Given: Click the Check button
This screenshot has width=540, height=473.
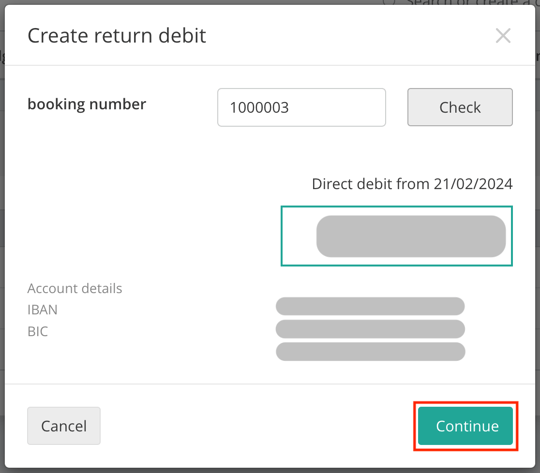Looking at the screenshot, I should pyautogui.click(x=460, y=107).
